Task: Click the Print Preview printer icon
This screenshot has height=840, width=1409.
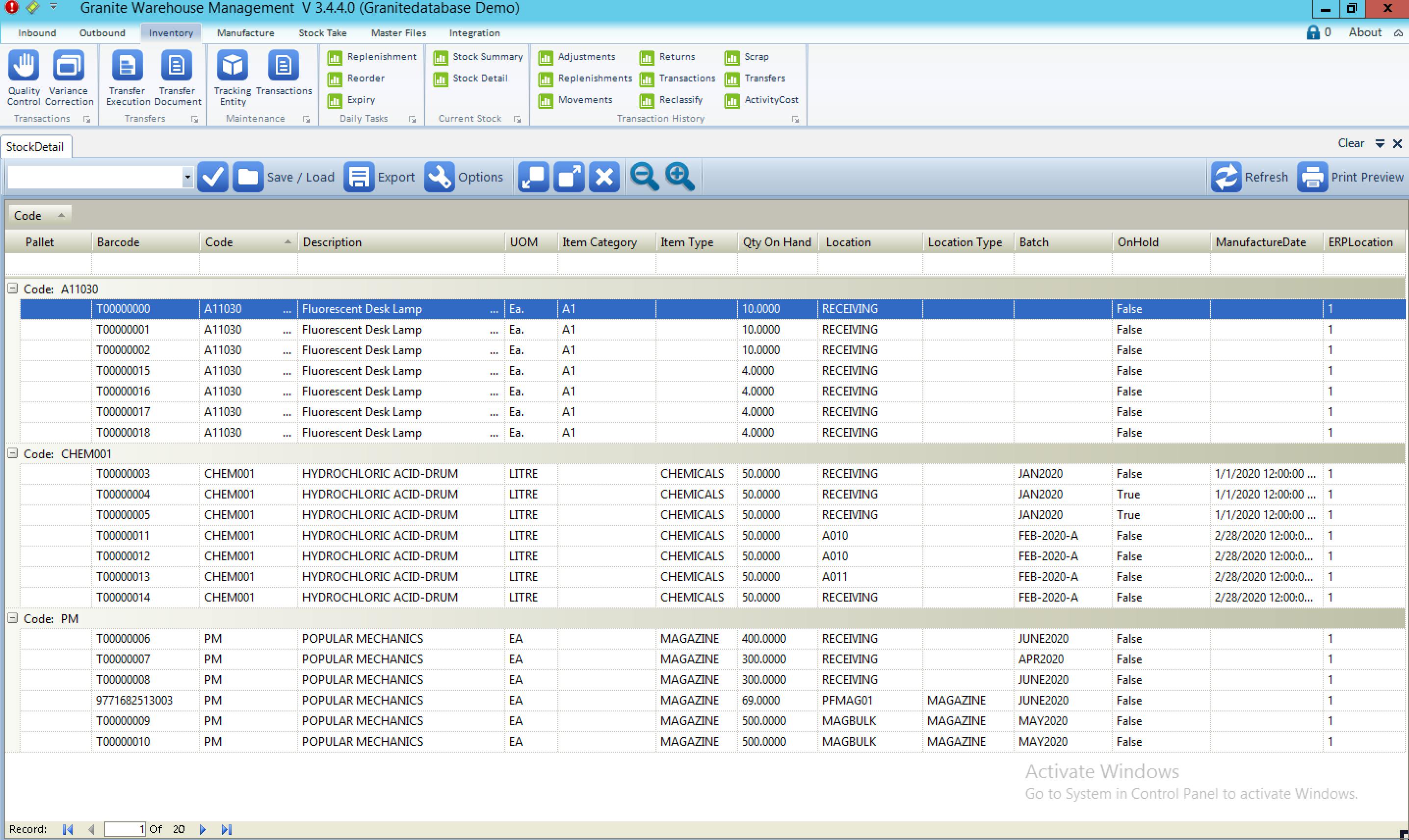Action: pyautogui.click(x=1312, y=177)
